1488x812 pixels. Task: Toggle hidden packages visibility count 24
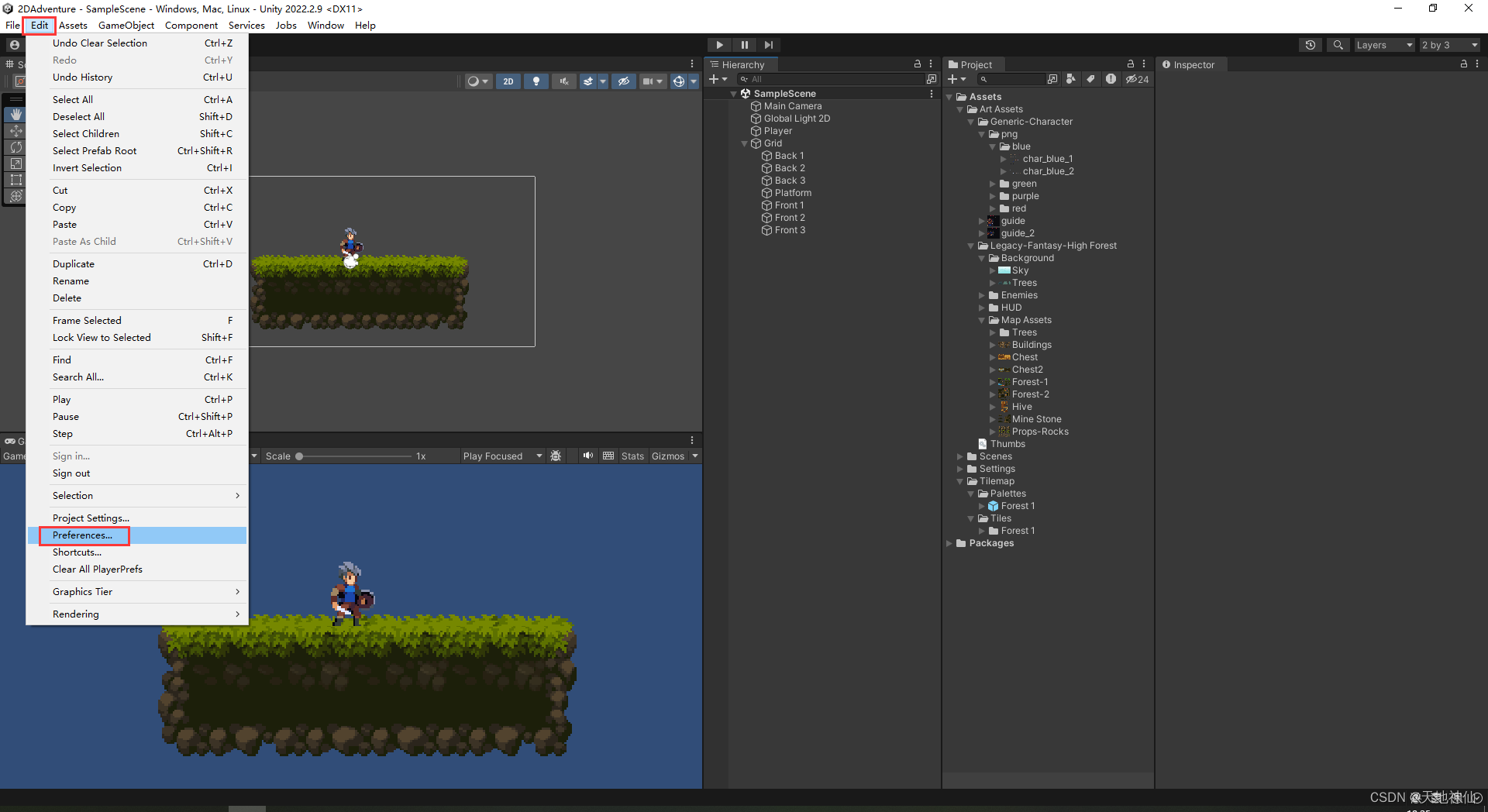pyautogui.click(x=1137, y=79)
